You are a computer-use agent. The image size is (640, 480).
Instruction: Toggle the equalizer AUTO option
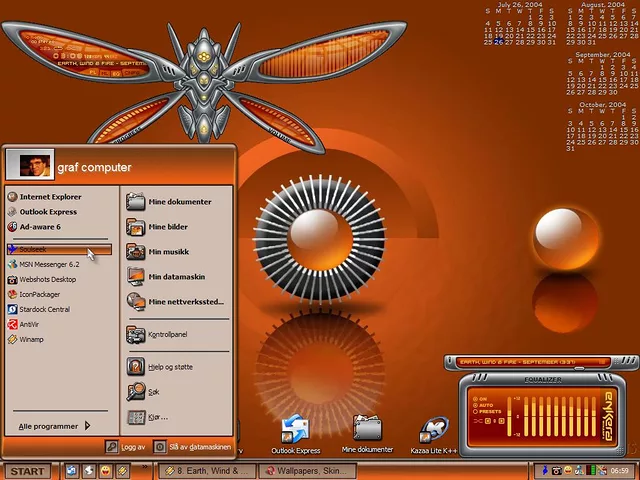point(475,405)
